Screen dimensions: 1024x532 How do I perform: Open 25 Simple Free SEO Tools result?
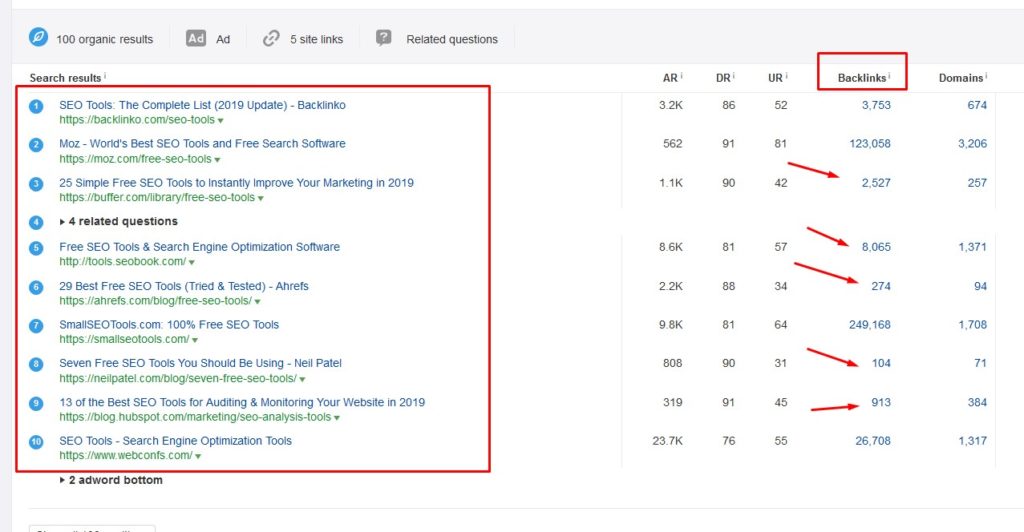click(236, 183)
